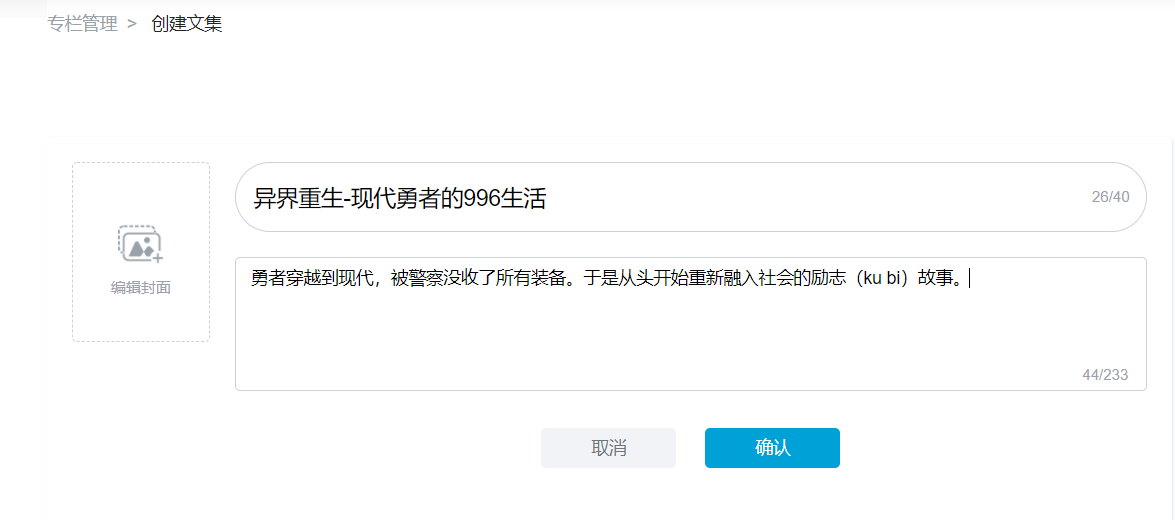Click 生活 at the title's end

(523, 199)
